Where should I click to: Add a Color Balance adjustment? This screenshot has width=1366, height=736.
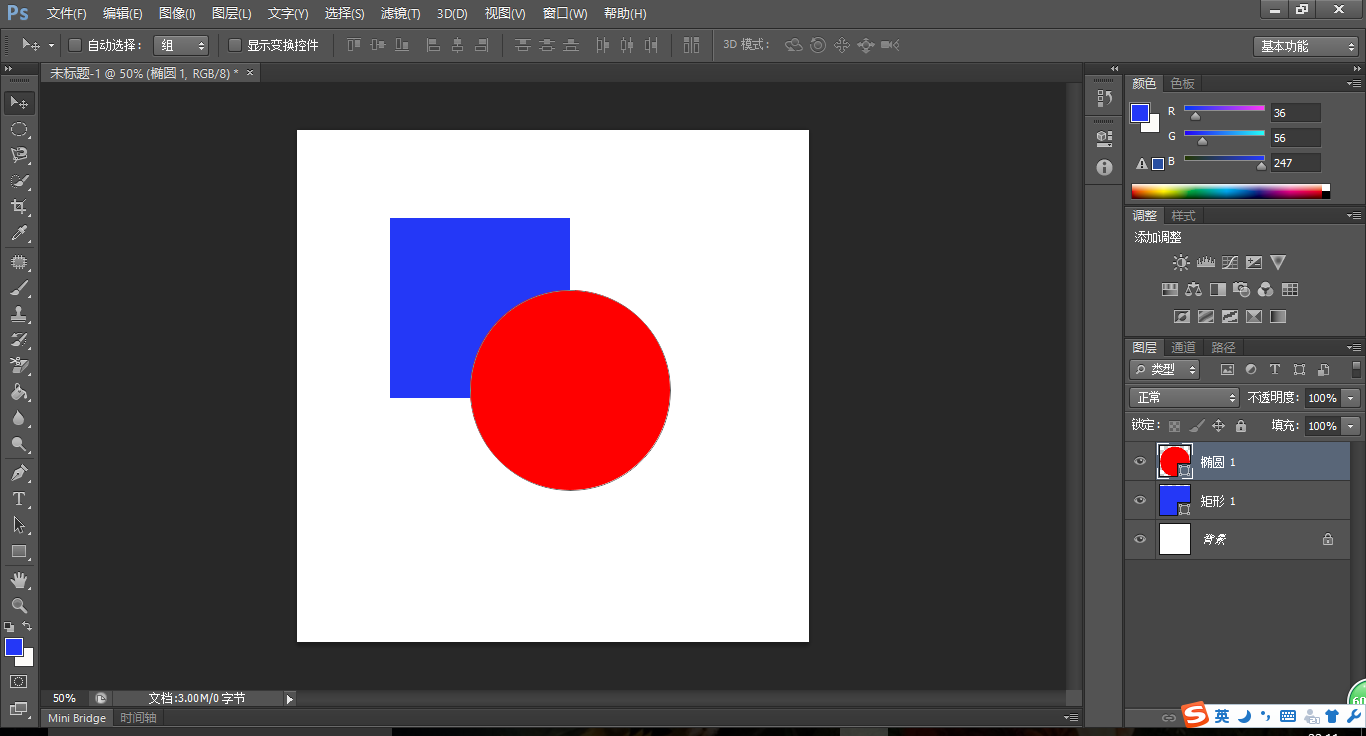(x=1193, y=290)
